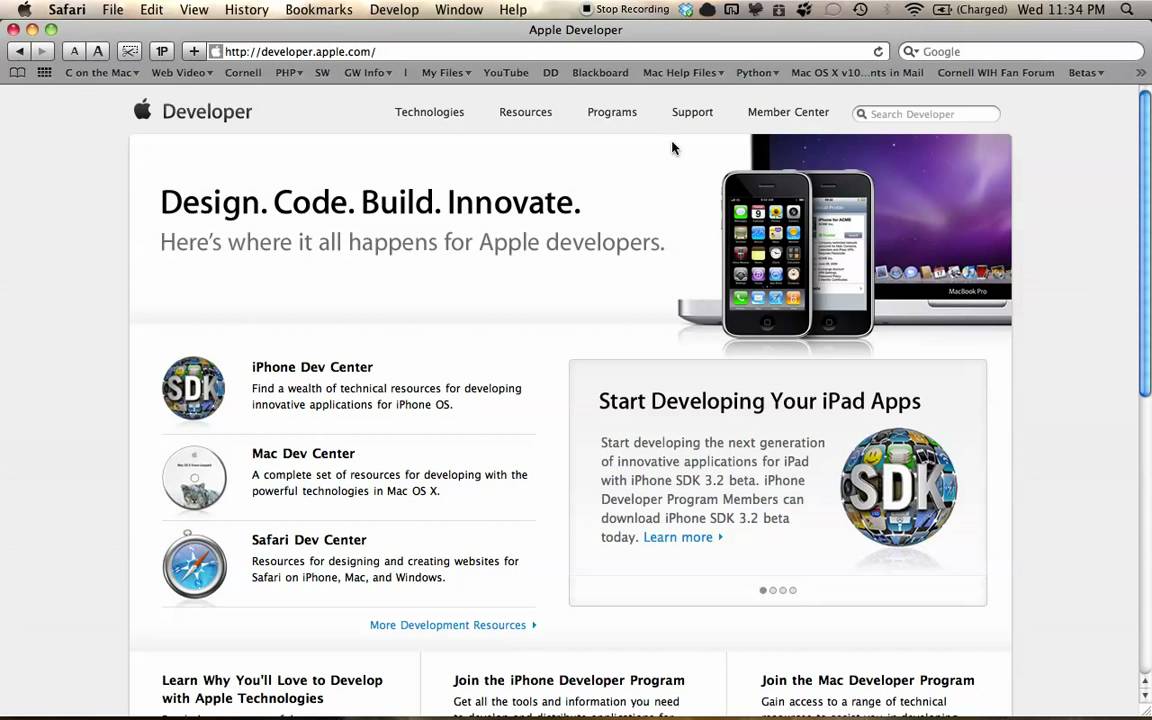The height and width of the screenshot is (720, 1152).
Task: Select the fourth carousel dot
Action: (x=793, y=590)
